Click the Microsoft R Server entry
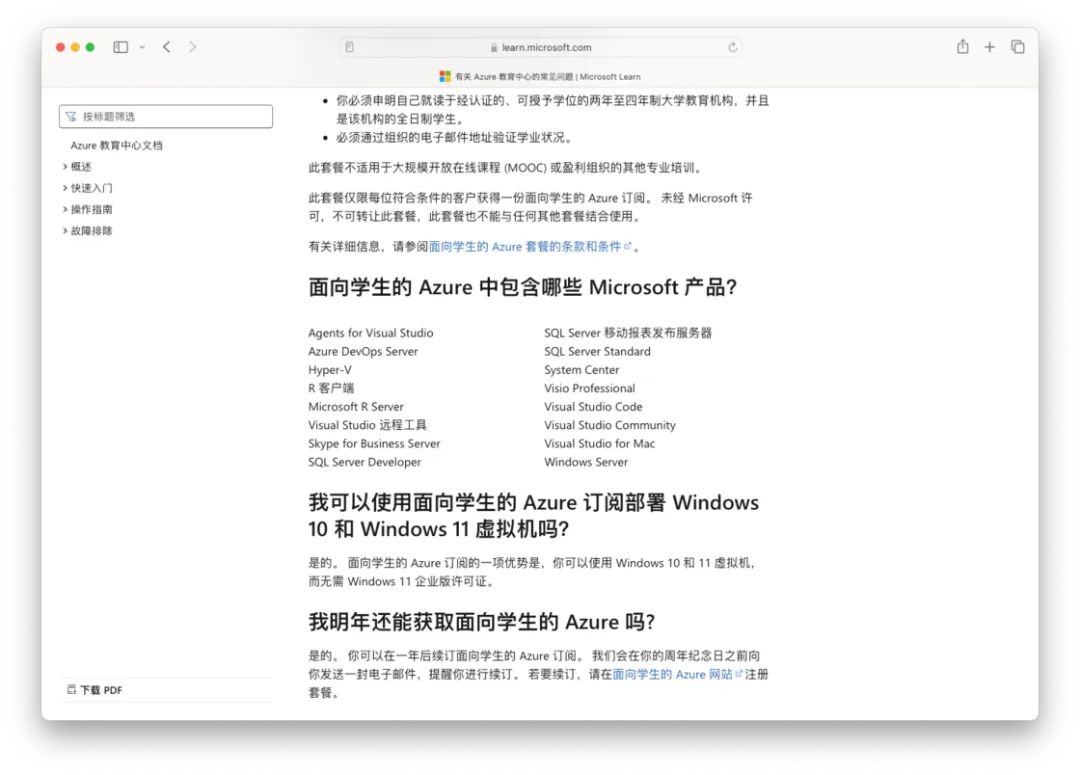1080x775 pixels. 356,406
